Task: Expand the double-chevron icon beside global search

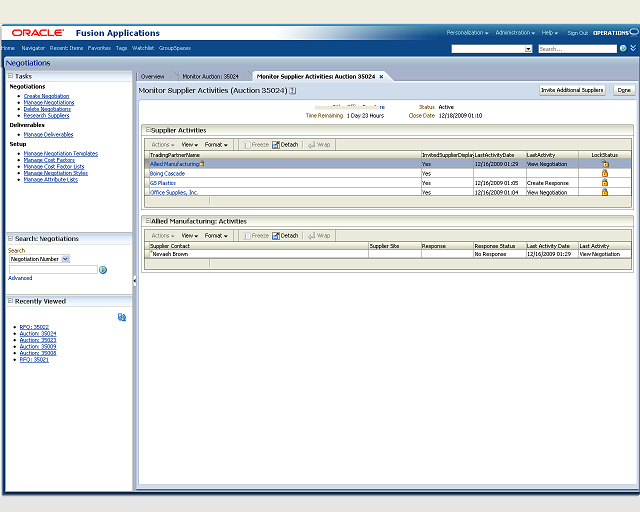Action: (x=633, y=48)
